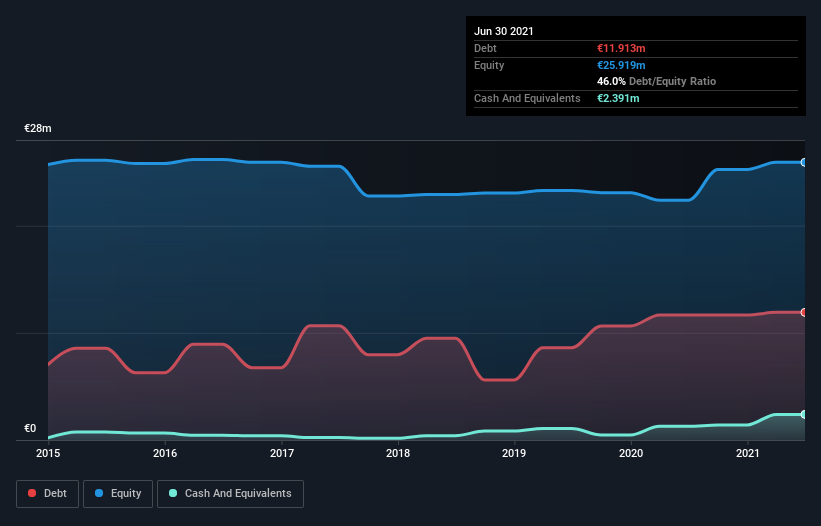Select the 2015 x-axis label
Image resolution: width=821 pixels, height=526 pixels.
pos(48,453)
